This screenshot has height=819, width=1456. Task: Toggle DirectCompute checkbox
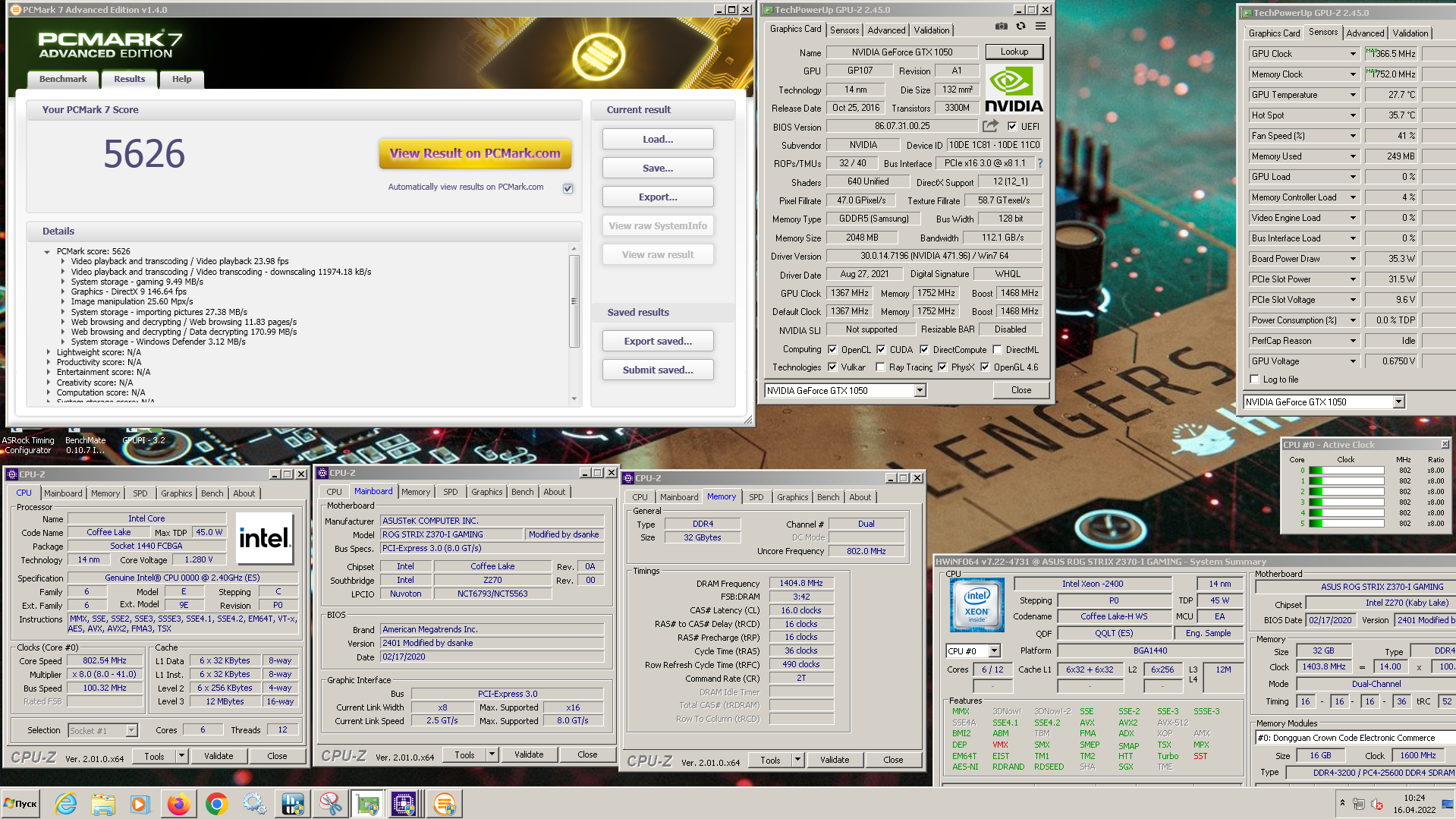(924, 350)
